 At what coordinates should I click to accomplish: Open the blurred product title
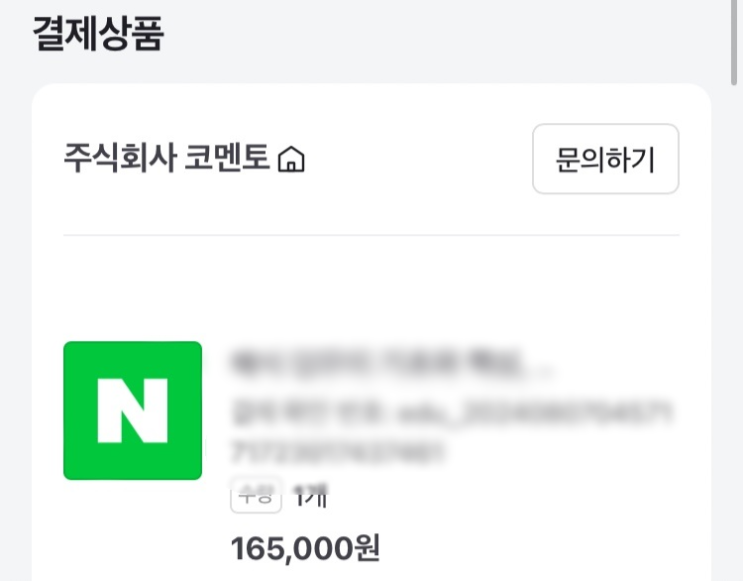(390, 364)
